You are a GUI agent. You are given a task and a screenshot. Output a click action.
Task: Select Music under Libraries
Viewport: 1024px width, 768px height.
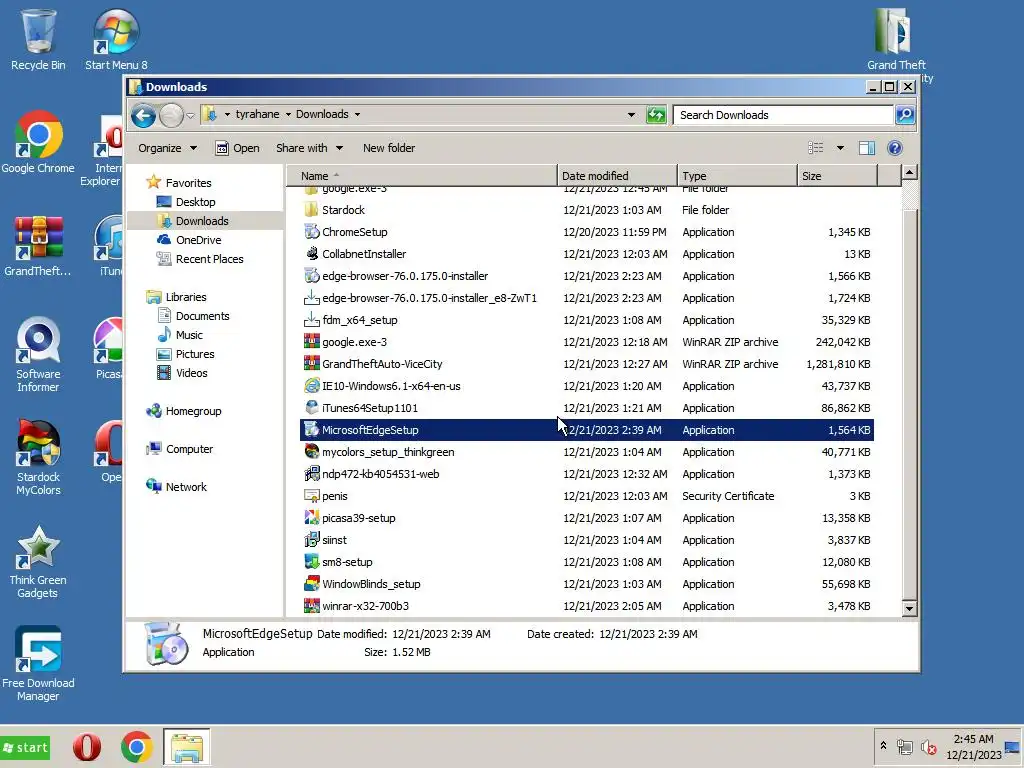tap(189, 335)
